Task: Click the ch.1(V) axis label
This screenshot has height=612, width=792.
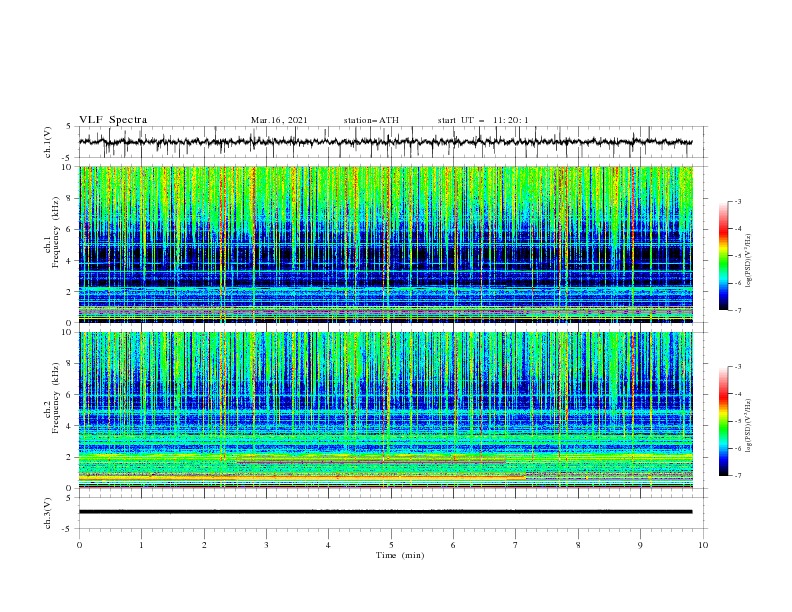Action: click(48, 142)
